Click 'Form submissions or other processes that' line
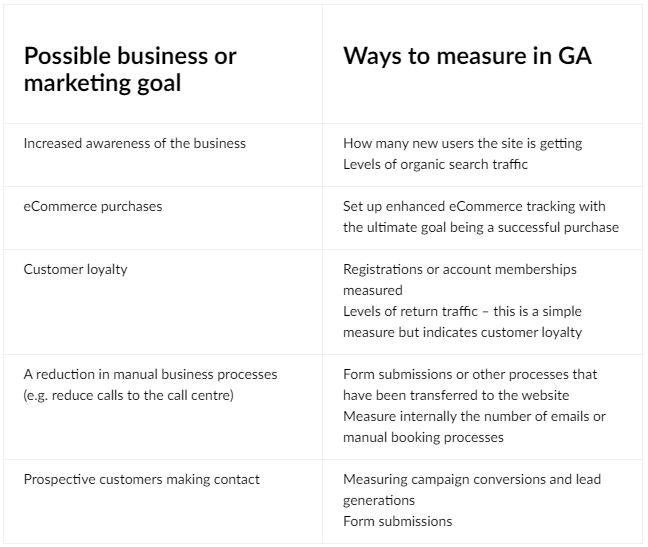Screen dimensions: 648x547 tap(470, 374)
